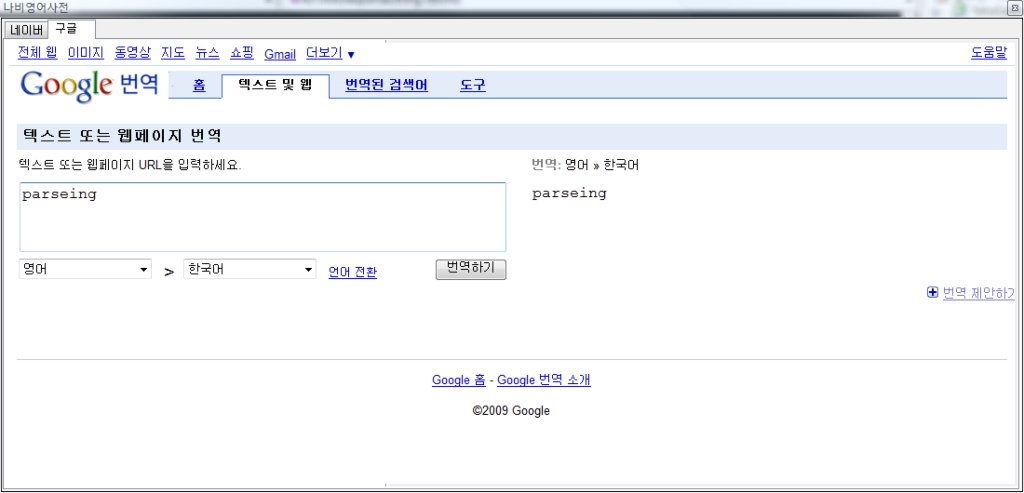Viewport: 1024px width, 493px height.
Task: Click the translated result text parseing
Action: tap(569, 194)
